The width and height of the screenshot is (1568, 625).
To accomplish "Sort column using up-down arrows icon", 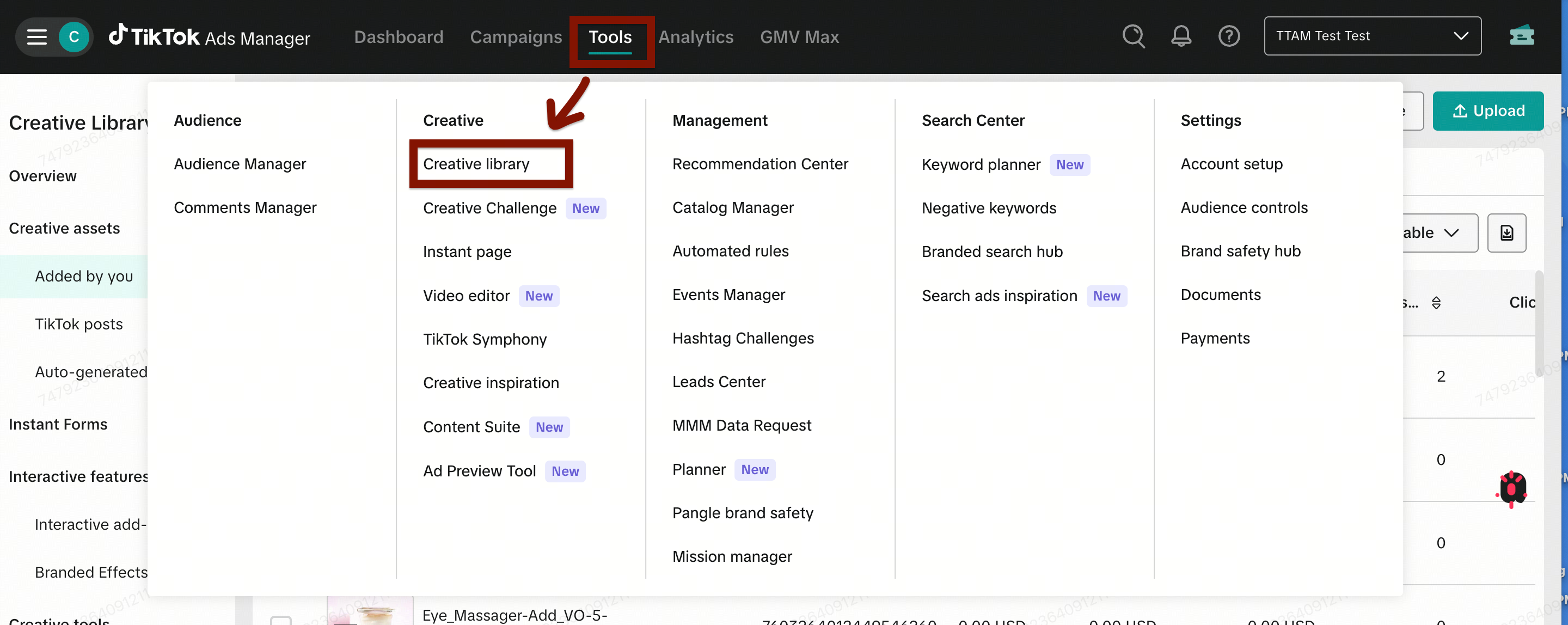I will (x=1436, y=303).
